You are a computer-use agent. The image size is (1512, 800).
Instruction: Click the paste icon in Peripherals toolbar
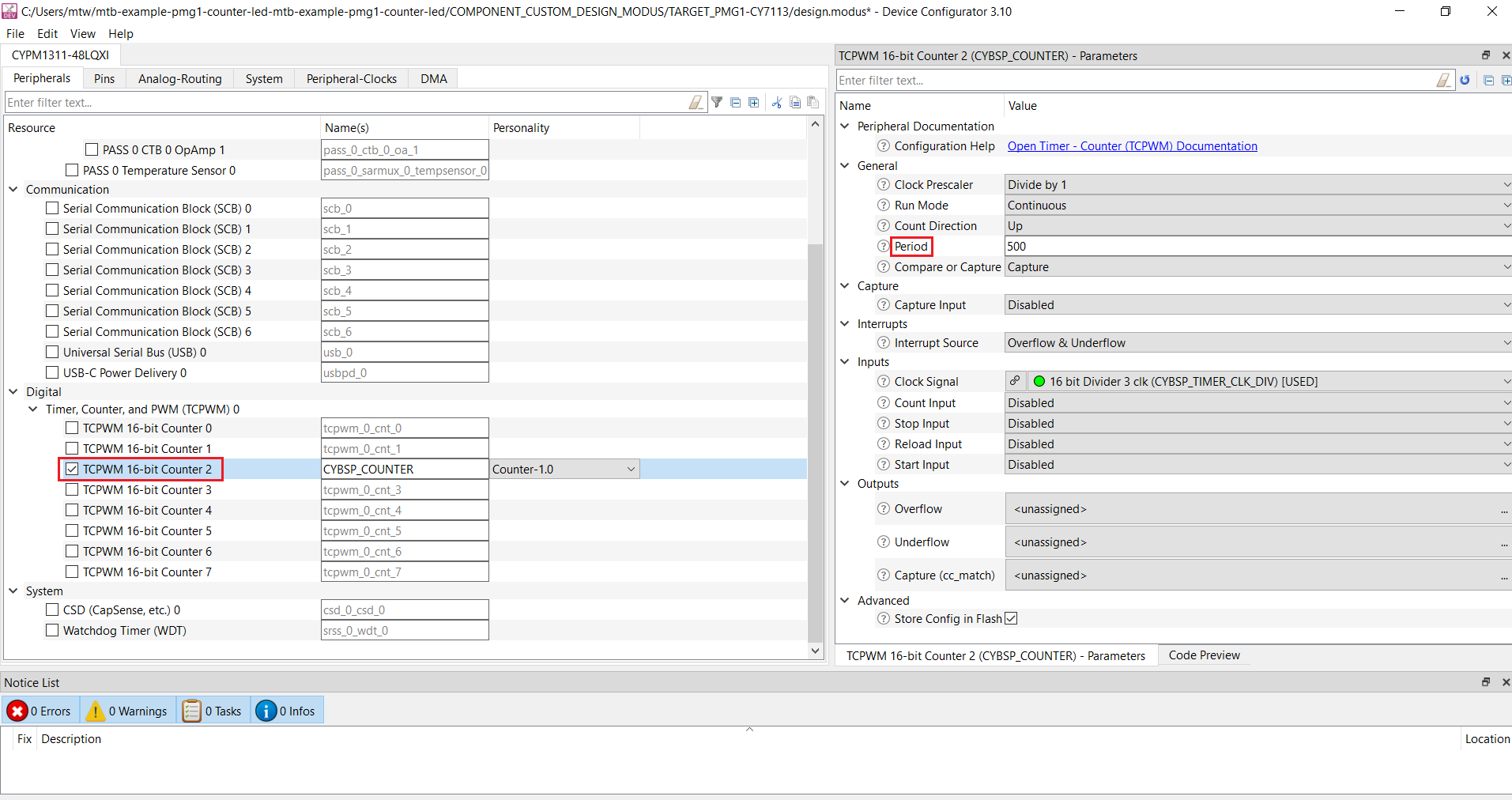(x=813, y=102)
